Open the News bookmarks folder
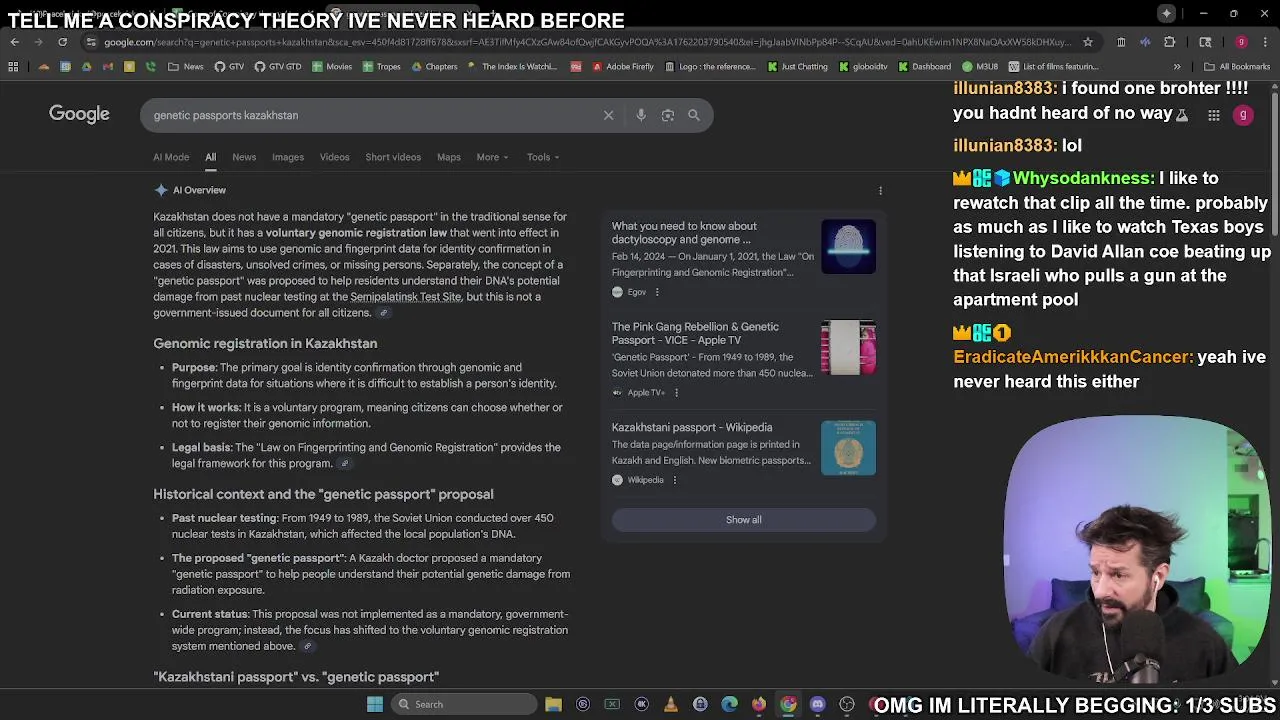This screenshot has width=1280, height=720. point(186,67)
